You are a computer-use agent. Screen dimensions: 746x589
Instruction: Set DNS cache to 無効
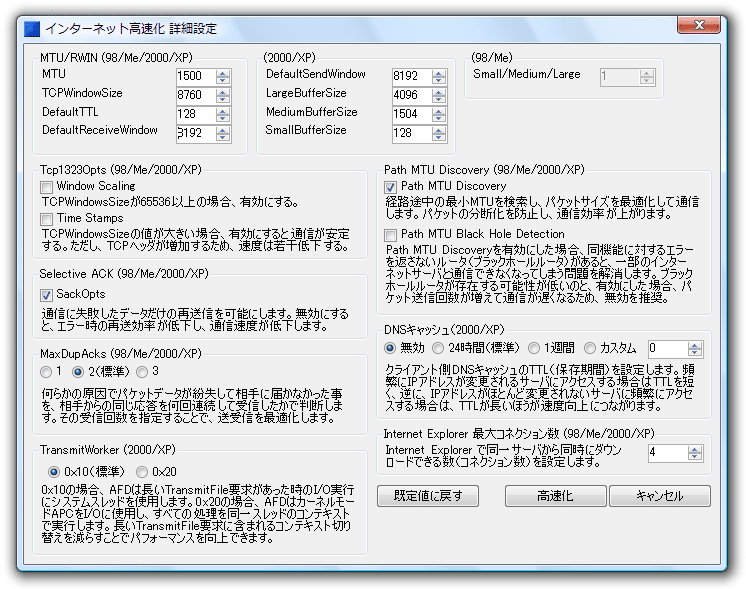coord(390,348)
